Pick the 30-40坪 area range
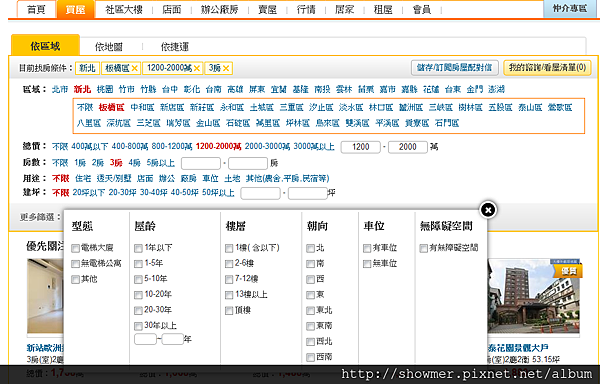Image resolution: width=600 pixels, height=384 pixels. click(x=153, y=192)
